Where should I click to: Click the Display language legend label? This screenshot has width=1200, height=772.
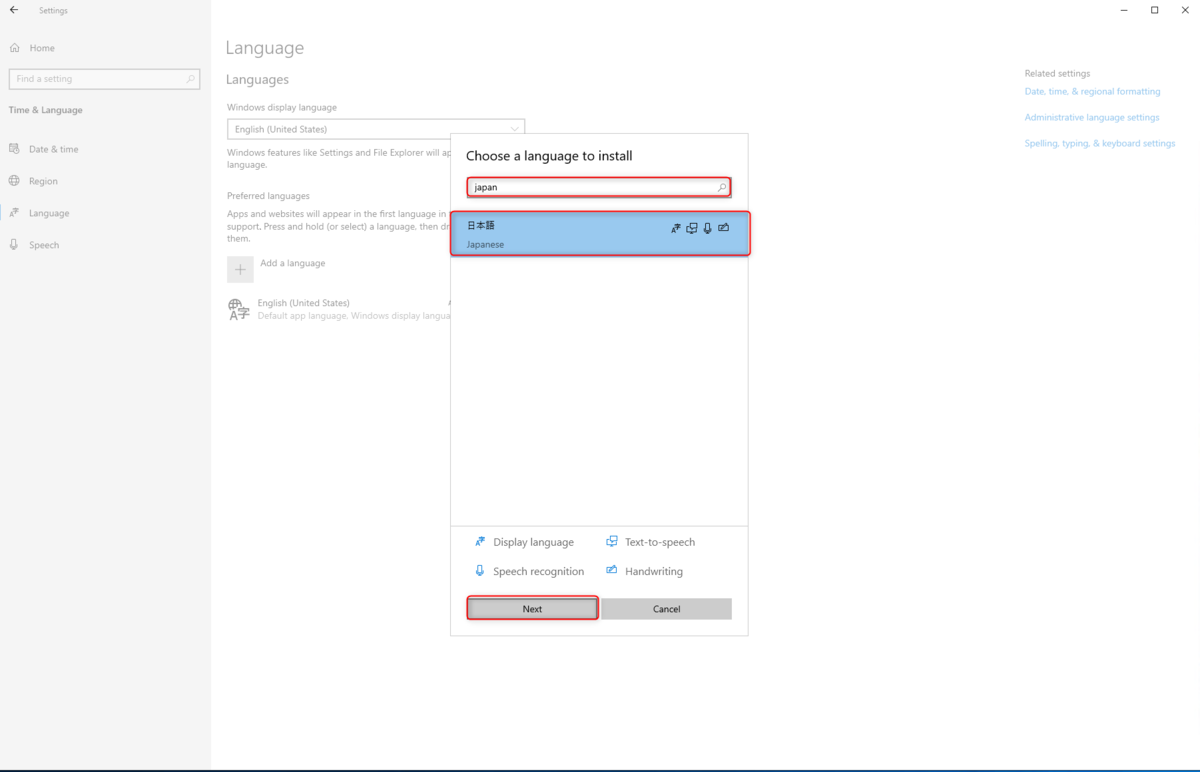pos(533,542)
